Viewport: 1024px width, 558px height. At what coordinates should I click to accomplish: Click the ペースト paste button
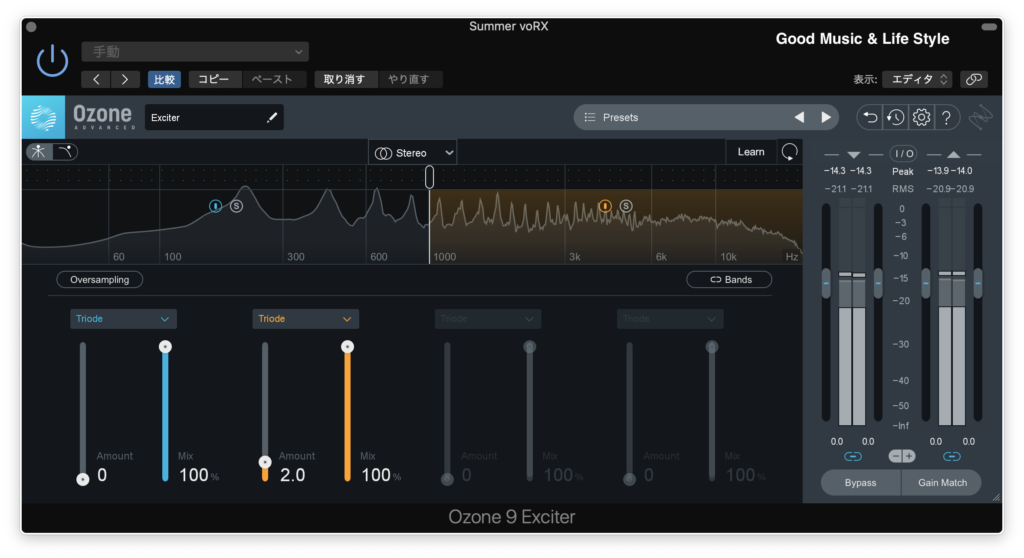(x=273, y=79)
